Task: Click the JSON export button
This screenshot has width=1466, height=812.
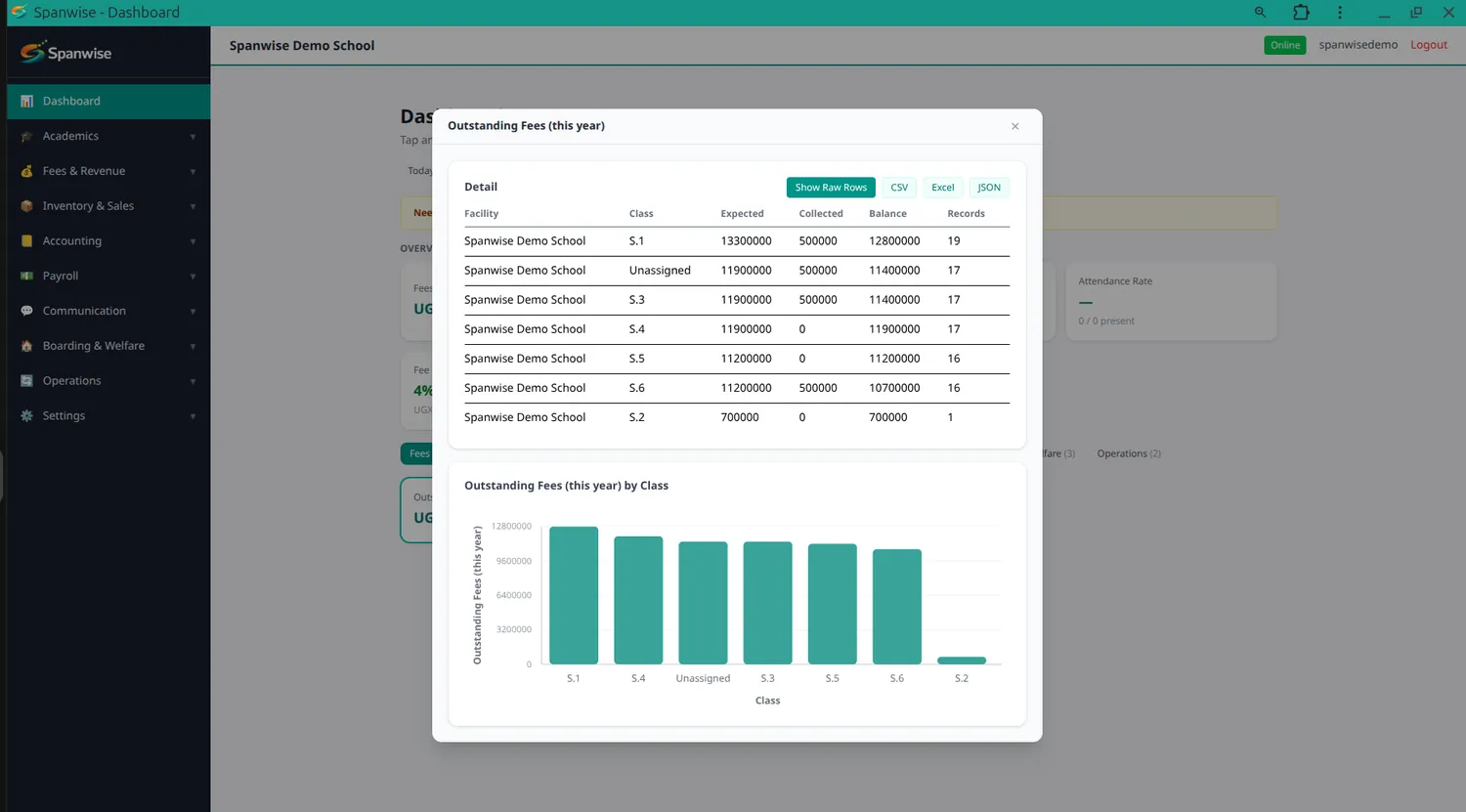Action: 989,188
